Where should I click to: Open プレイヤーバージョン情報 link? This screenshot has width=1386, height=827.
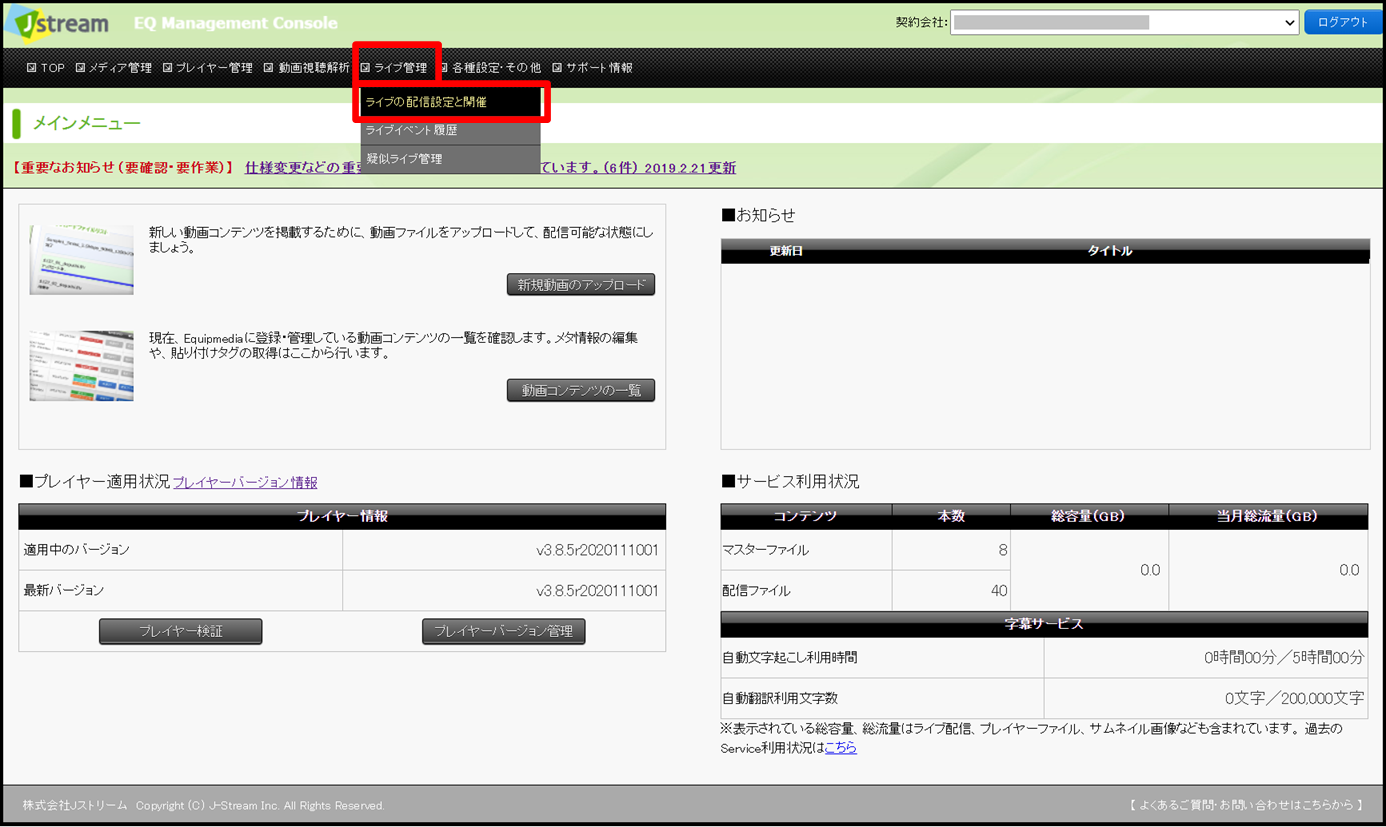245,482
